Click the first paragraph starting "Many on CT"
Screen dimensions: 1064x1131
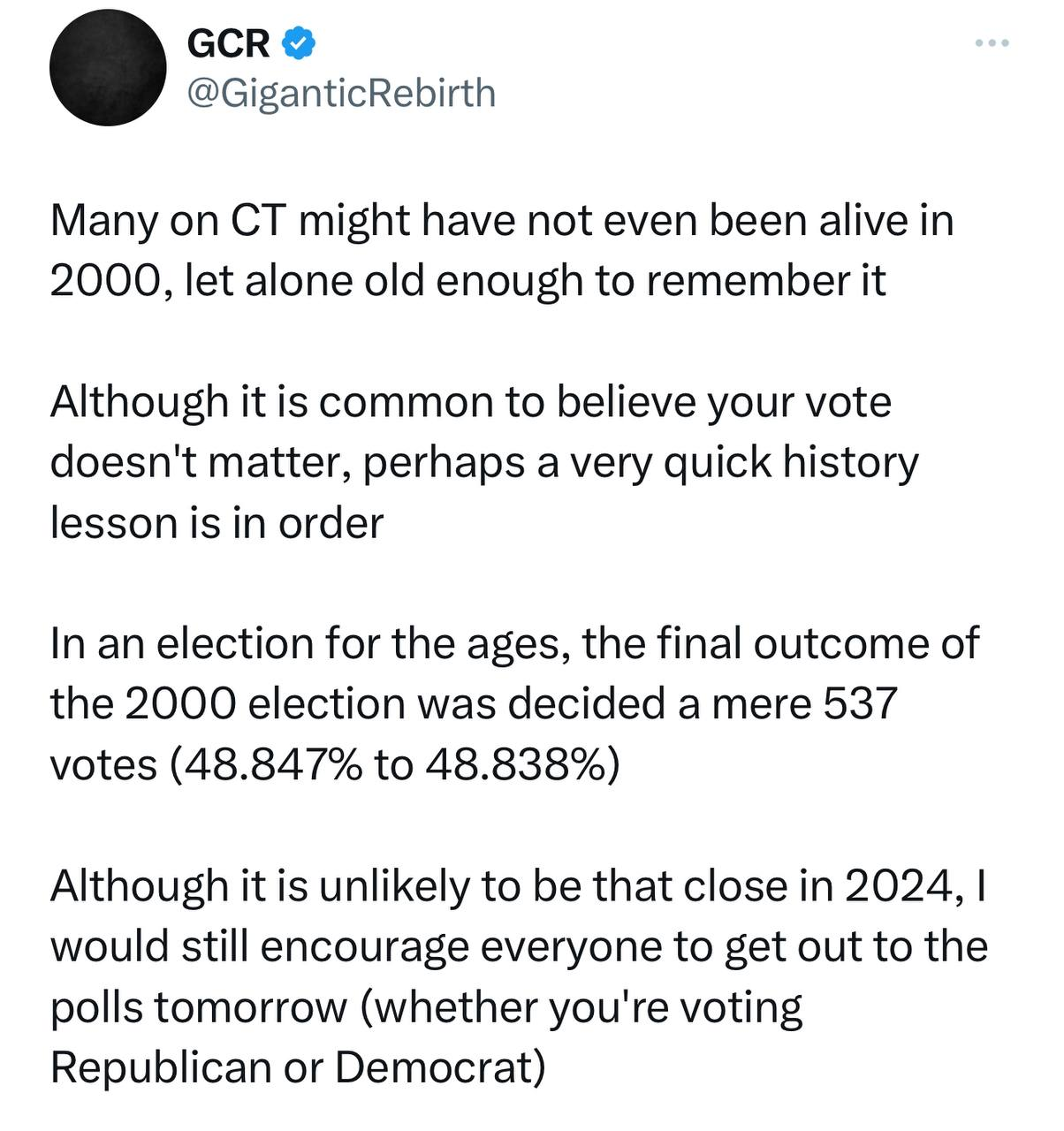pyautogui.click(x=502, y=219)
